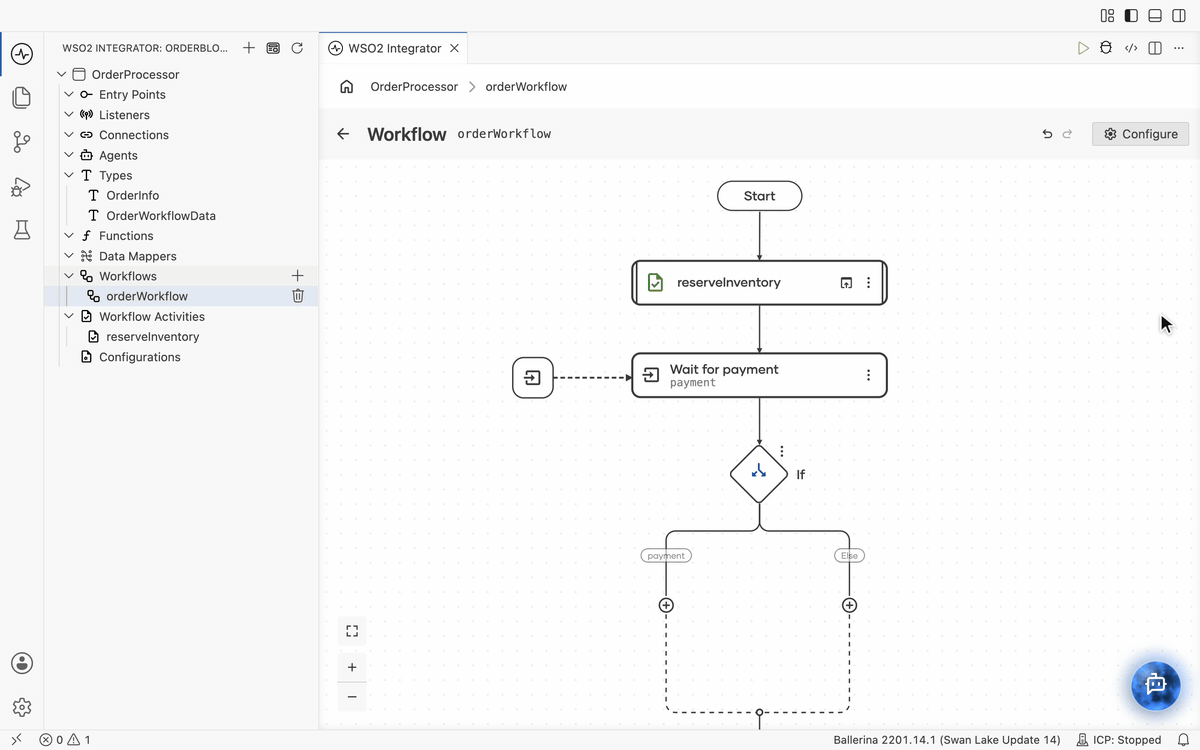Delete the orderWorkflow with trash icon
This screenshot has width=1200, height=750.
point(297,296)
